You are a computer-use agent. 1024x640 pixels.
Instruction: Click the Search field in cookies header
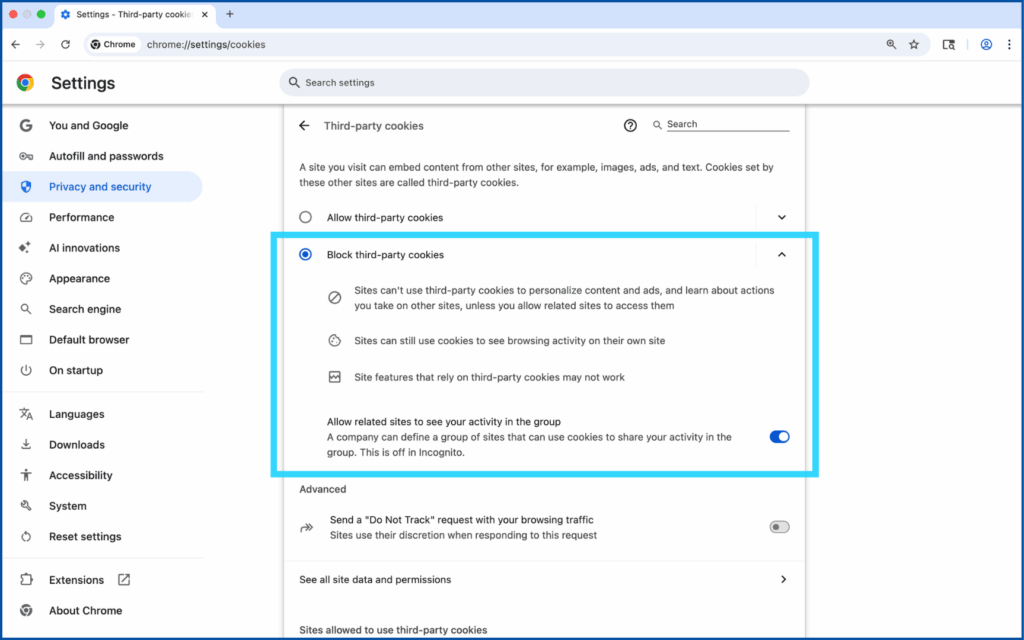point(728,124)
